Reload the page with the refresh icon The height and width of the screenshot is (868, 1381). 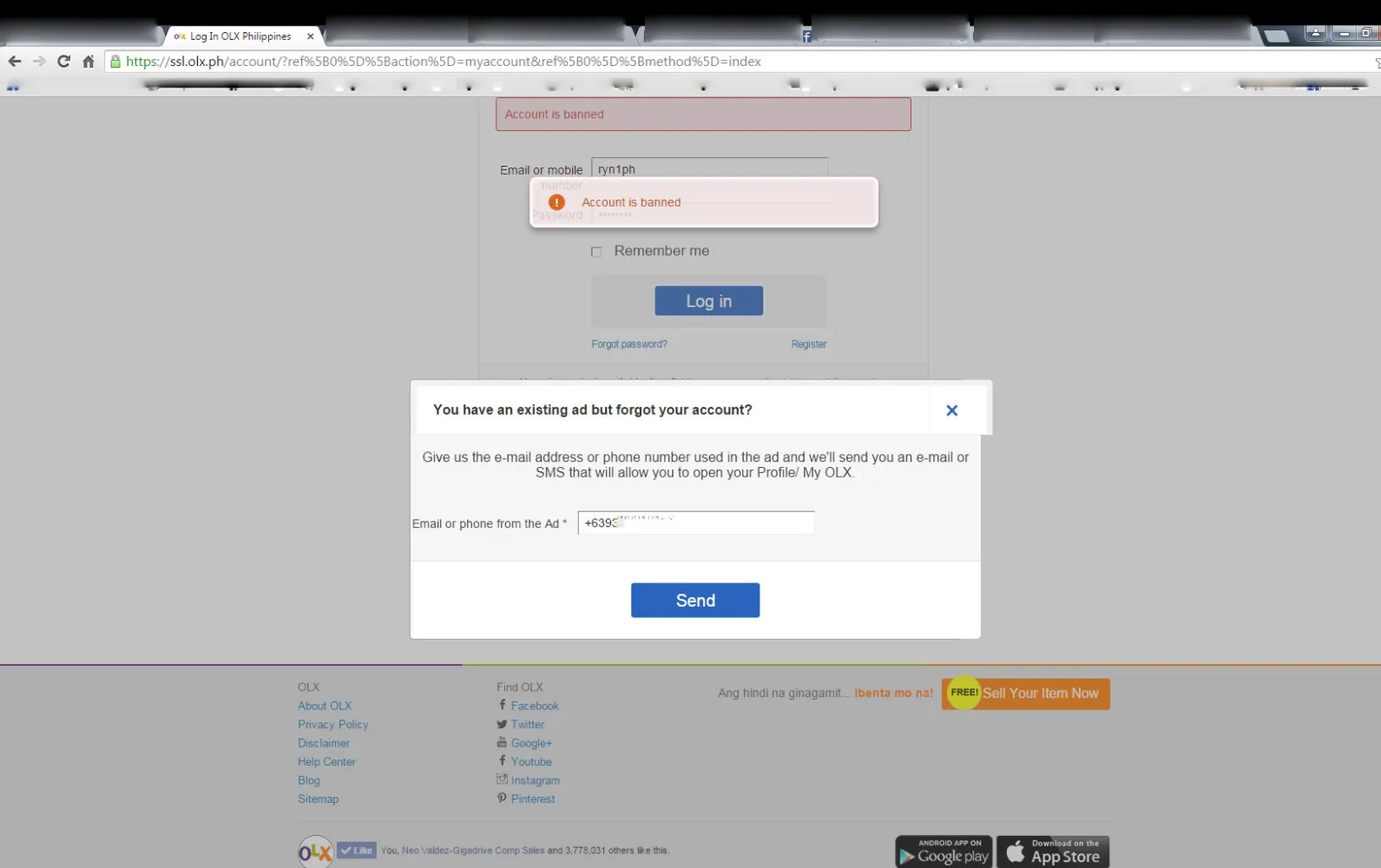pos(63,62)
